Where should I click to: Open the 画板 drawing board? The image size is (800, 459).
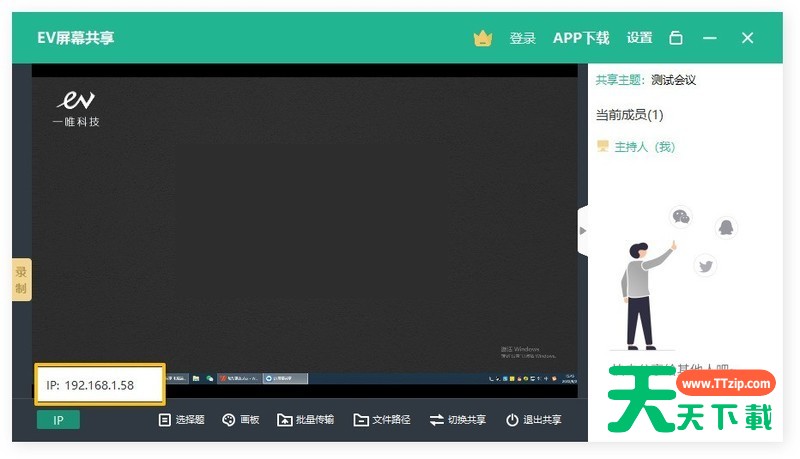point(240,420)
